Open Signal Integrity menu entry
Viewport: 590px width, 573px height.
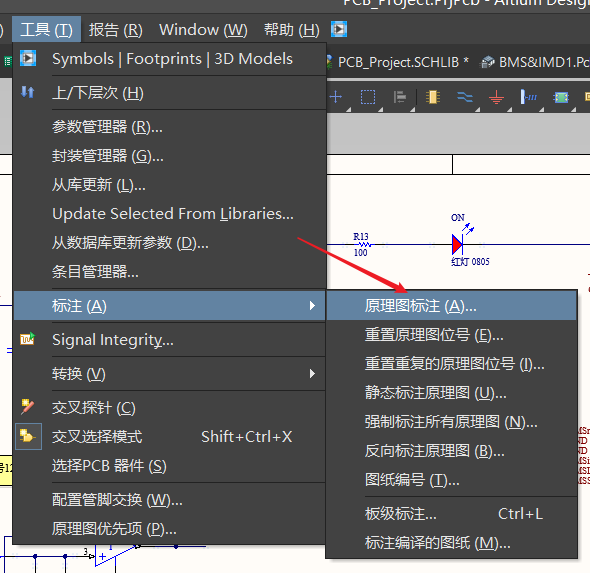click(x=170, y=340)
